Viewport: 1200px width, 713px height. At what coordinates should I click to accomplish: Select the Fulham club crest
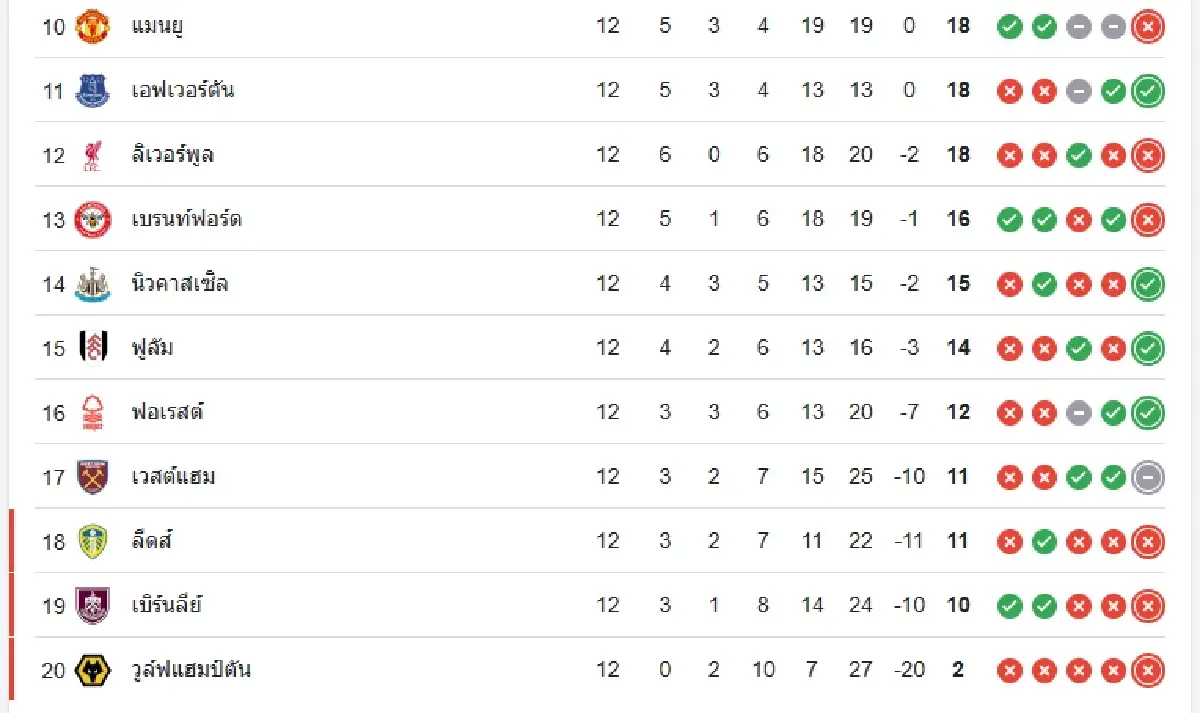tap(93, 348)
